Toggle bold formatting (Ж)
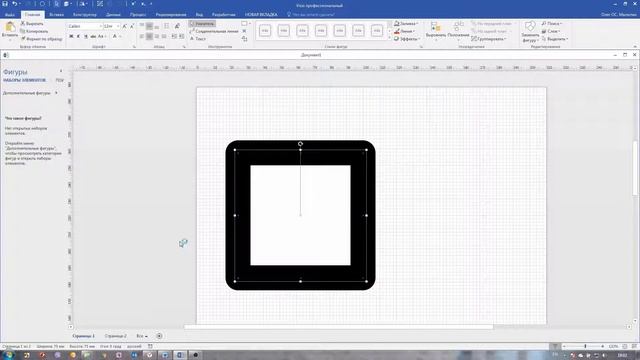The width and height of the screenshot is (640, 360). (x=71, y=36)
